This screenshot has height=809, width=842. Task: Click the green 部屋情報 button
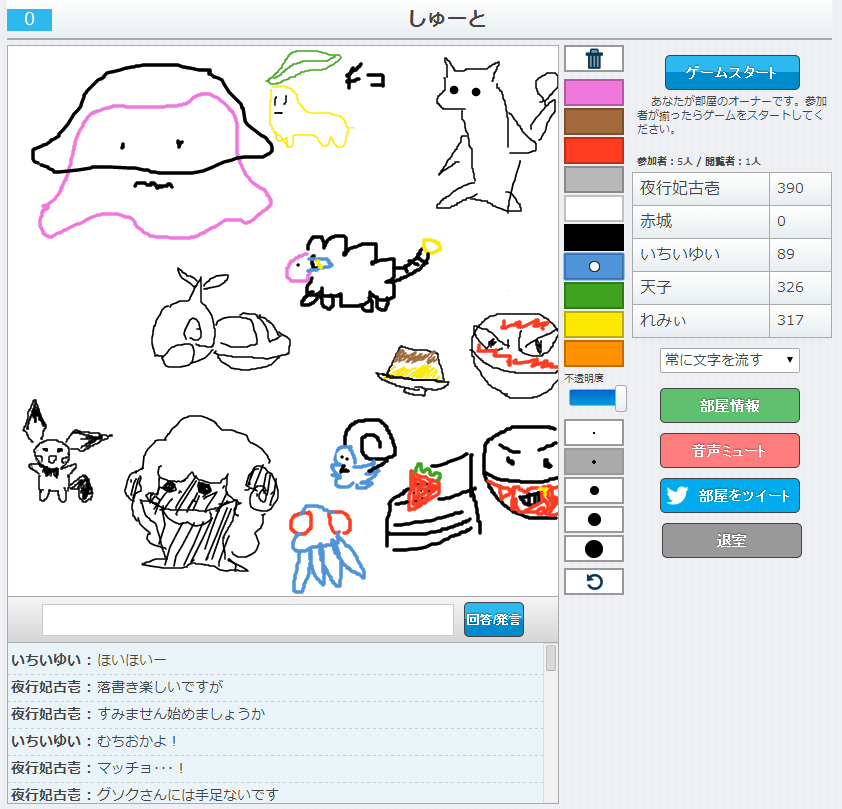click(x=729, y=406)
